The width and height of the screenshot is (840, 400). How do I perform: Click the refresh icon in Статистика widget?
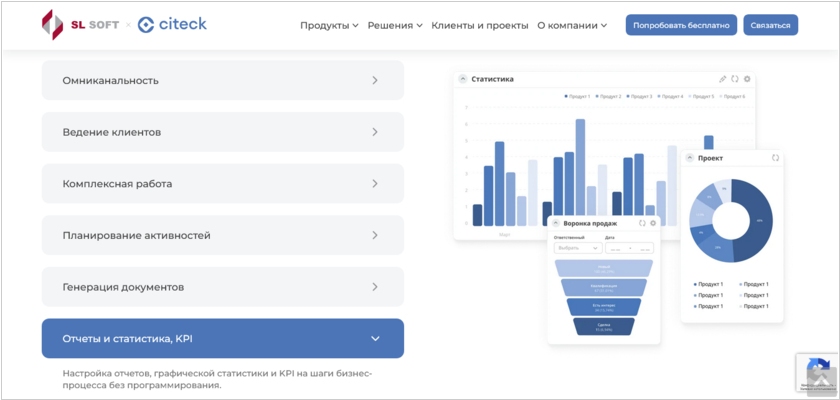(x=735, y=79)
